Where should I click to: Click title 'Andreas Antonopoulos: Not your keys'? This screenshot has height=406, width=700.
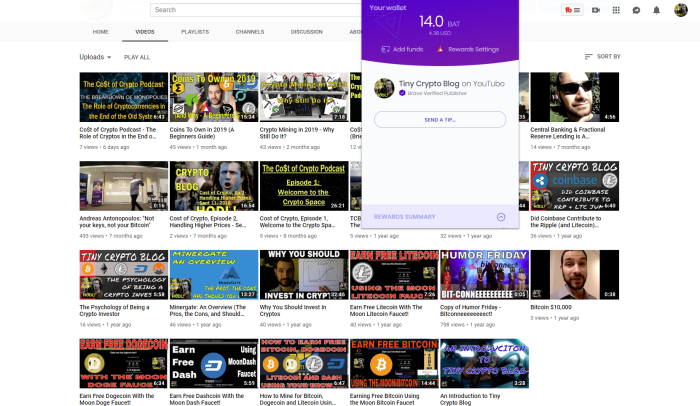pyautogui.click(x=117, y=222)
